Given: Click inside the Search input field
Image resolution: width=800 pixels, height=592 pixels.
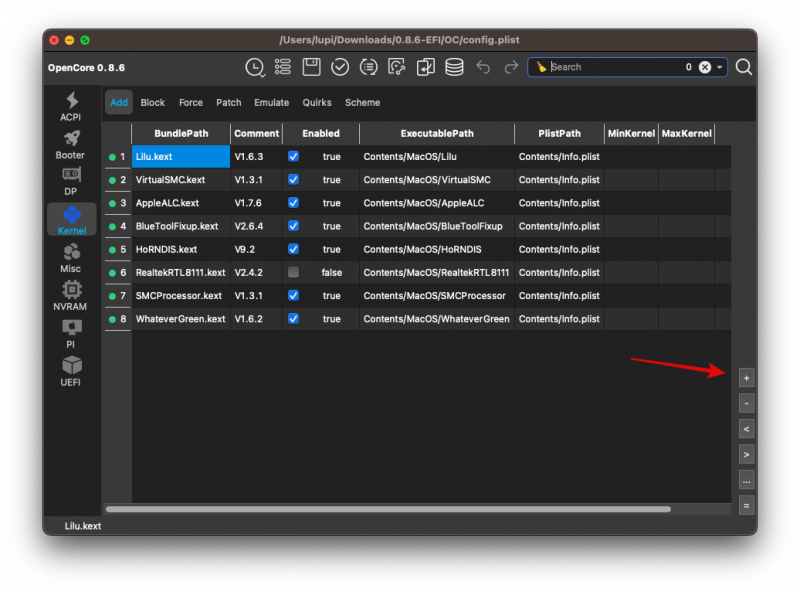Looking at the screenshot, I should (610, 67).
